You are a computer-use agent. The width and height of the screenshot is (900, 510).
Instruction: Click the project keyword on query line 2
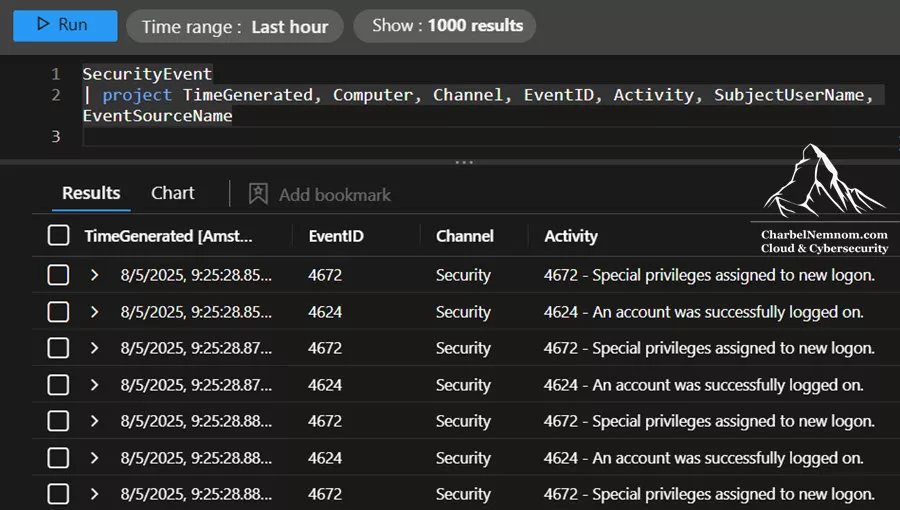pyautogui.click(x=137, y=95)
